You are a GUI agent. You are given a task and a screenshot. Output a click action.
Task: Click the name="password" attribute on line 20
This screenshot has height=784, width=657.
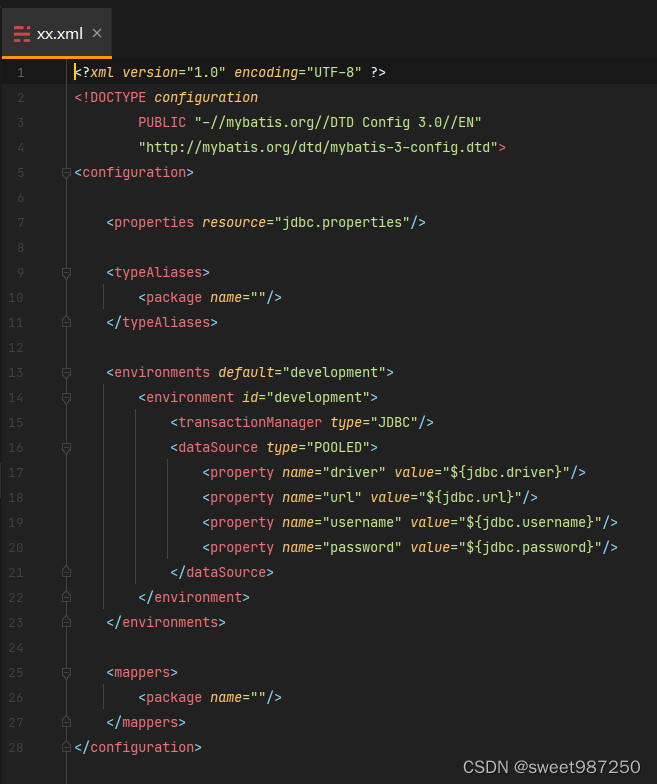click(x=342, y=548)
